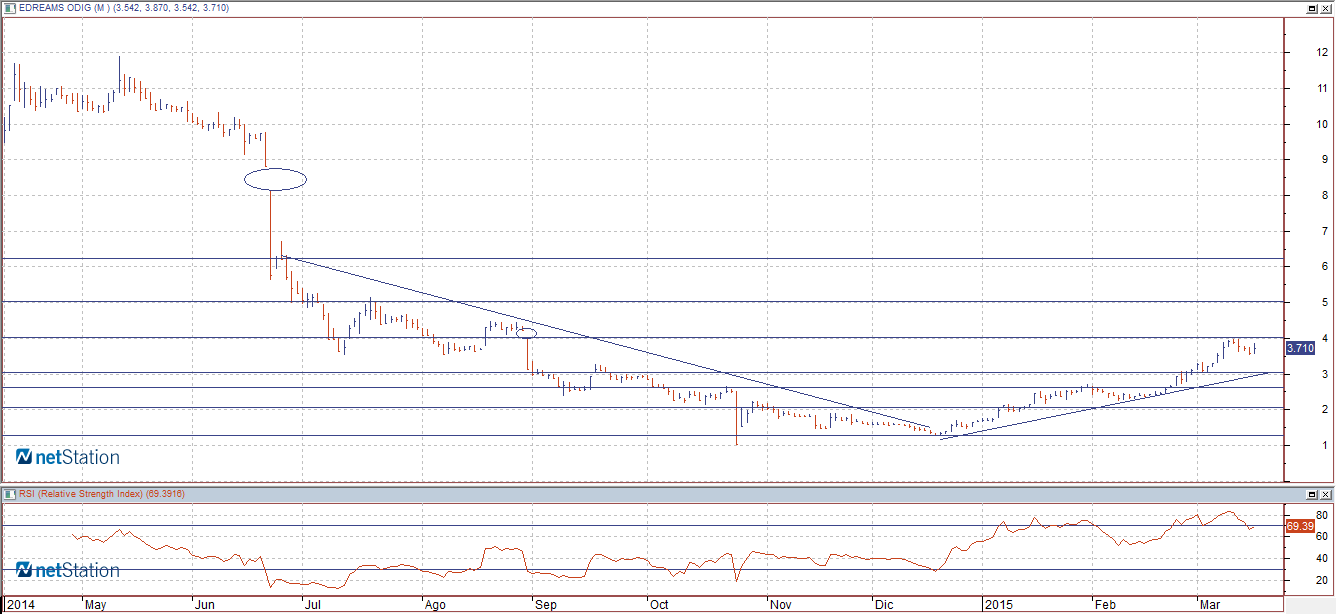1336x614 pixels.
Task: Click the Dic label on the time axis
Action: [884, 605]
